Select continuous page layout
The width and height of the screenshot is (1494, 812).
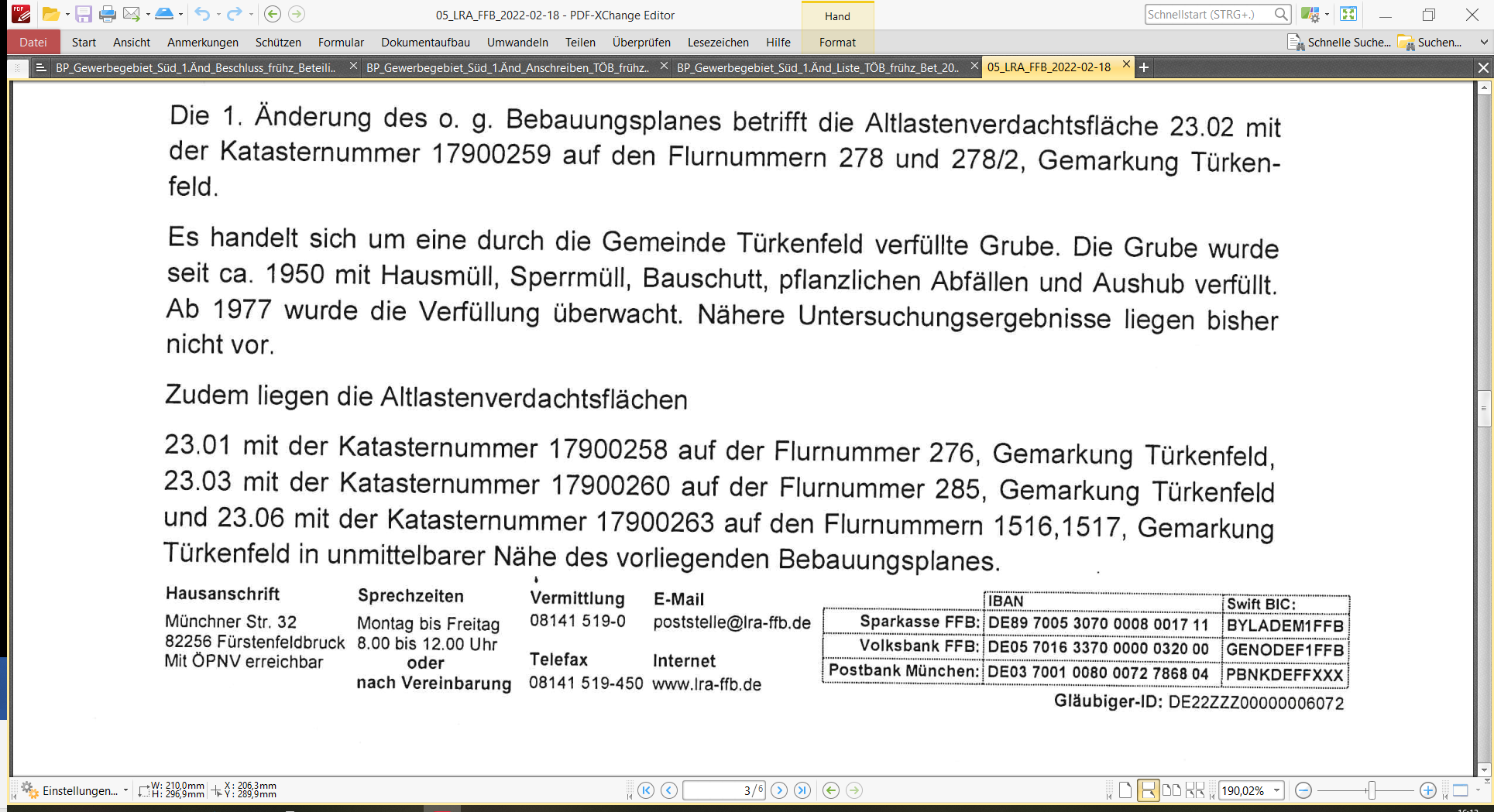click(x=1149, y=790)
